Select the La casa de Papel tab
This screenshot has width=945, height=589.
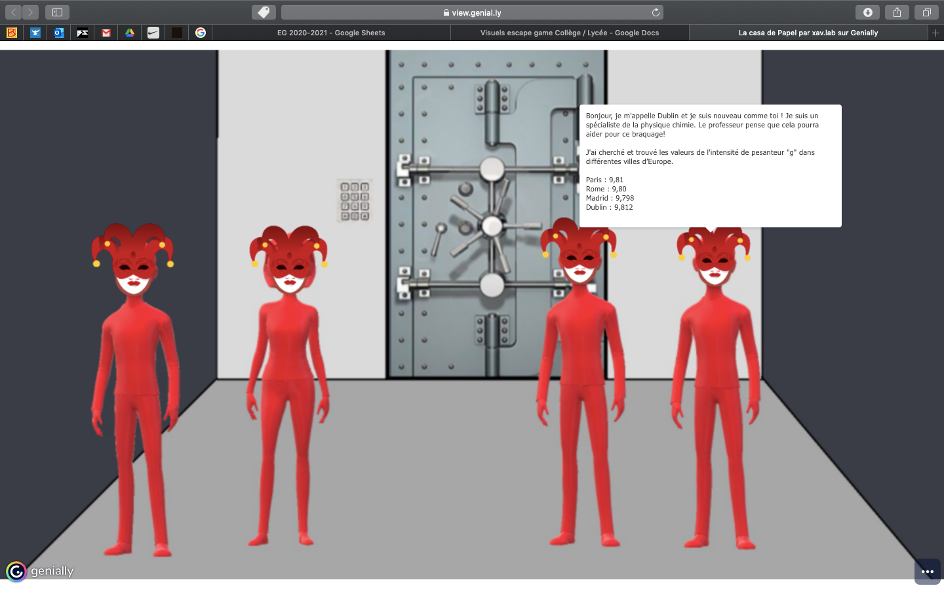808,33
